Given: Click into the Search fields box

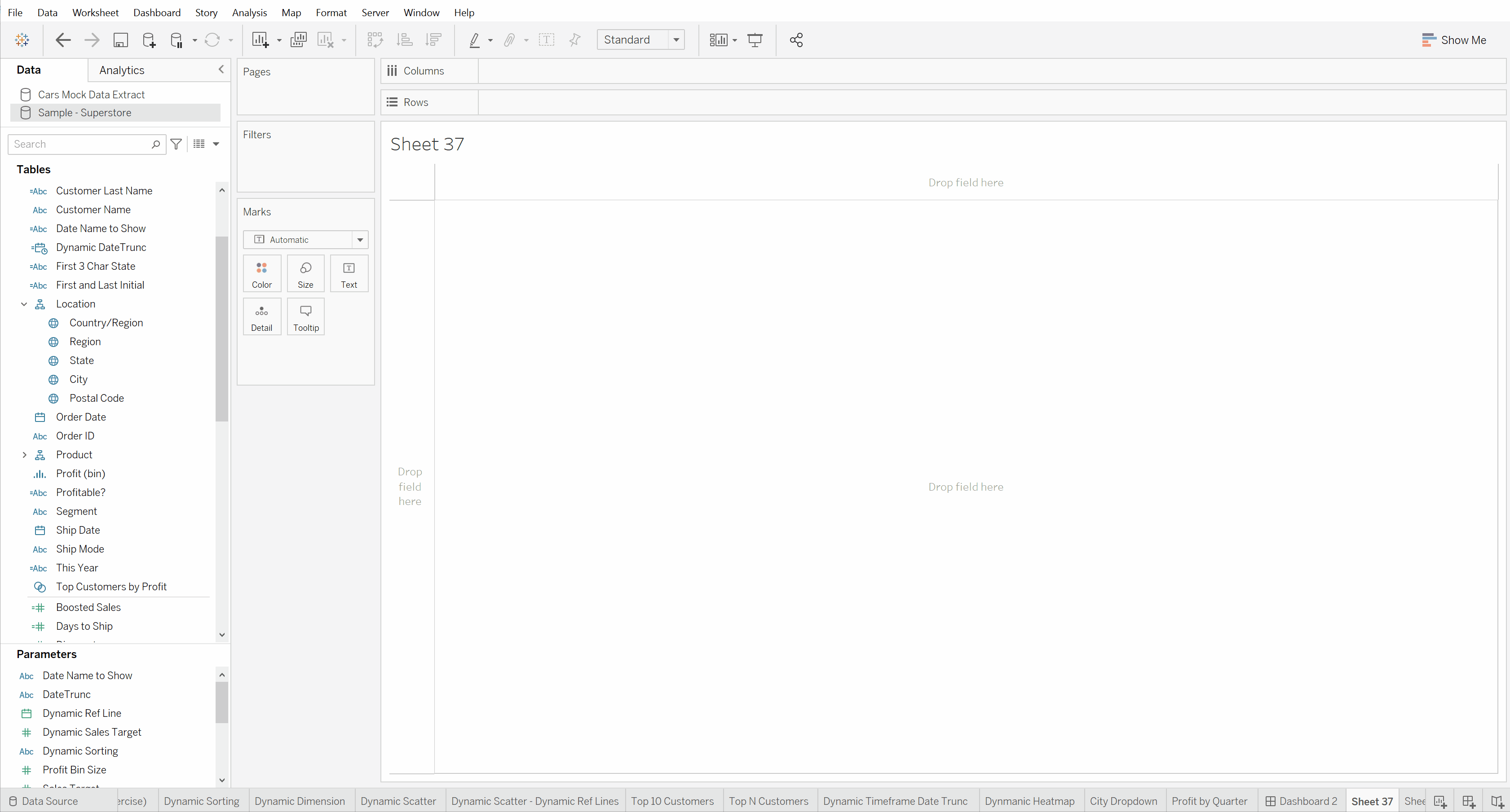Looking at the screenshot, I should click(x=87, y=144).
